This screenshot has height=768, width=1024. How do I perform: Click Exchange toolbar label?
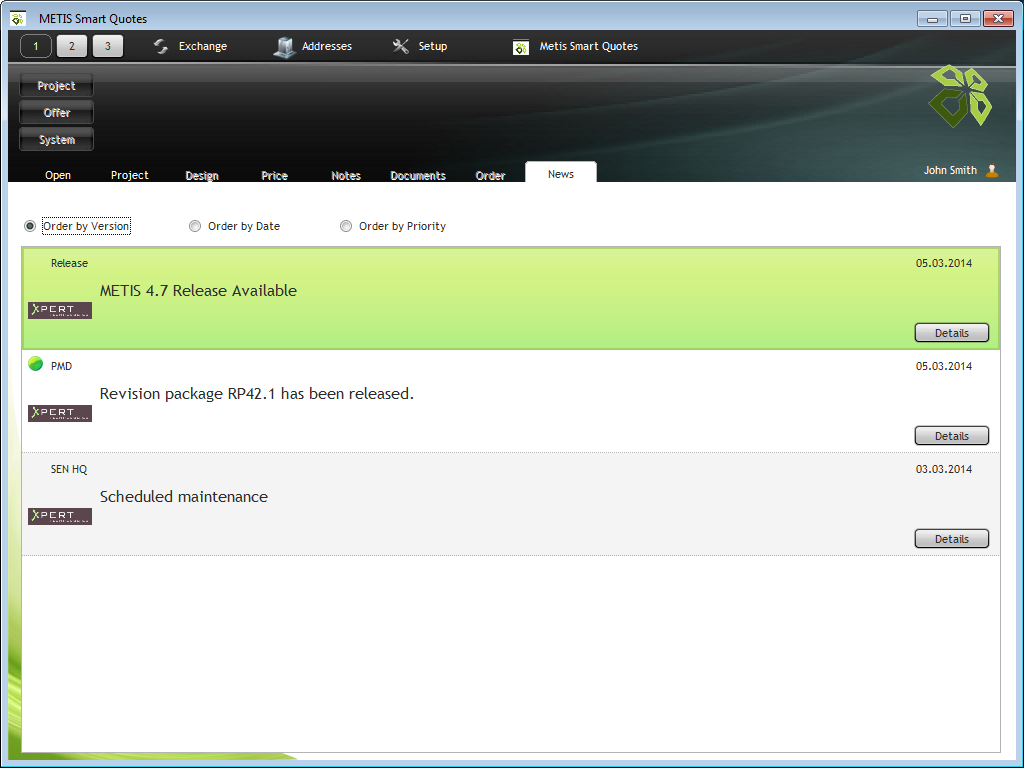202,46
